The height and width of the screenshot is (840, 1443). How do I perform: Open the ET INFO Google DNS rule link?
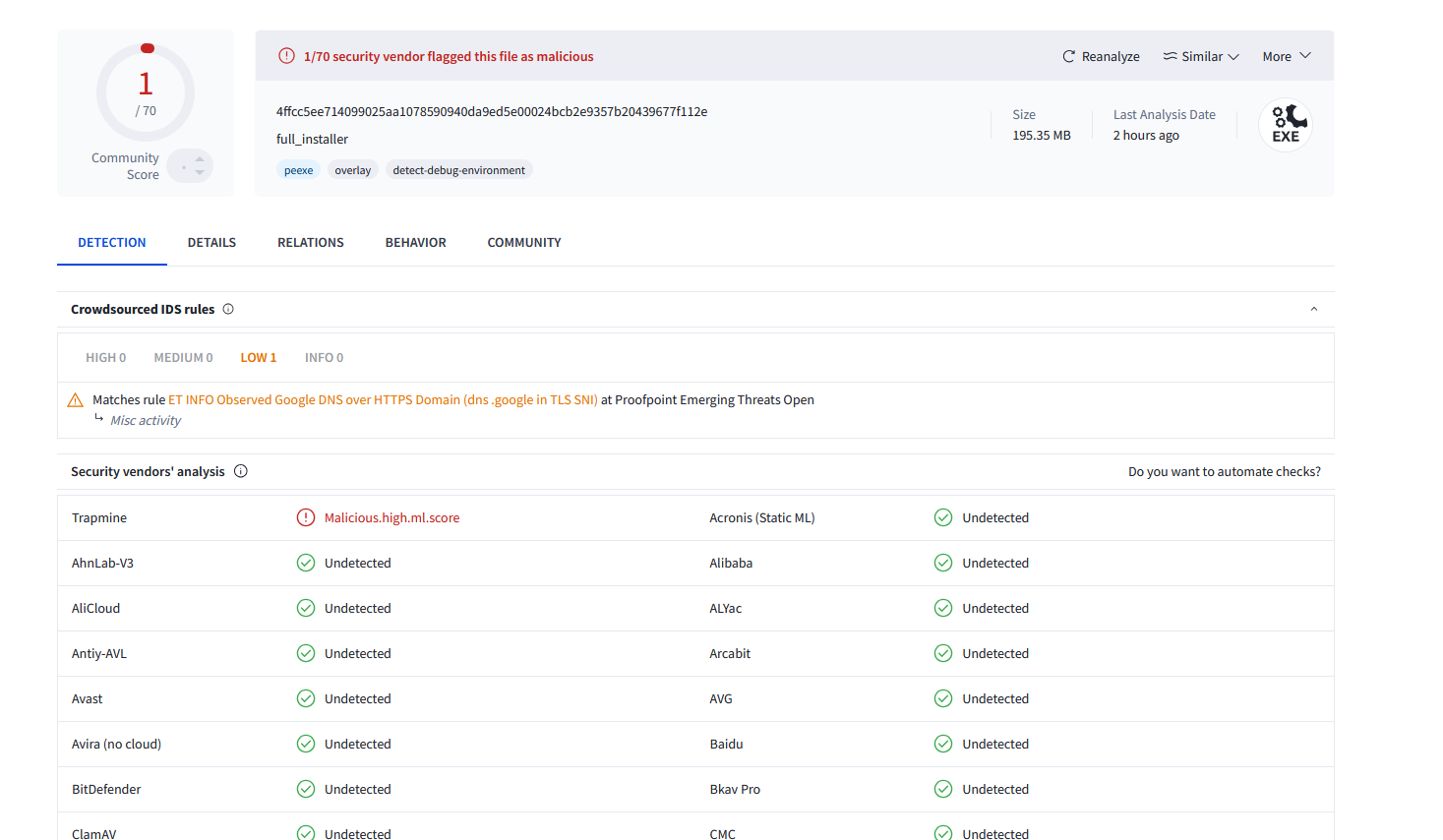(x=383, y=400)
